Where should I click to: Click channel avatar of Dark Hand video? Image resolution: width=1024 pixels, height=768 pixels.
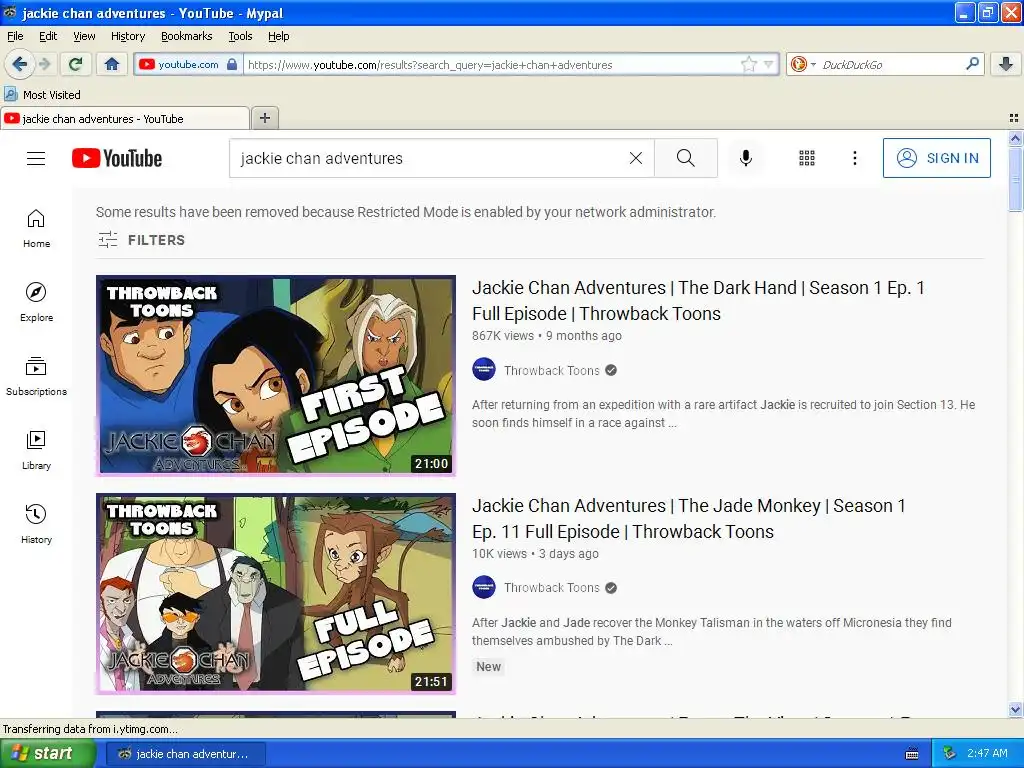coord(484,370)
